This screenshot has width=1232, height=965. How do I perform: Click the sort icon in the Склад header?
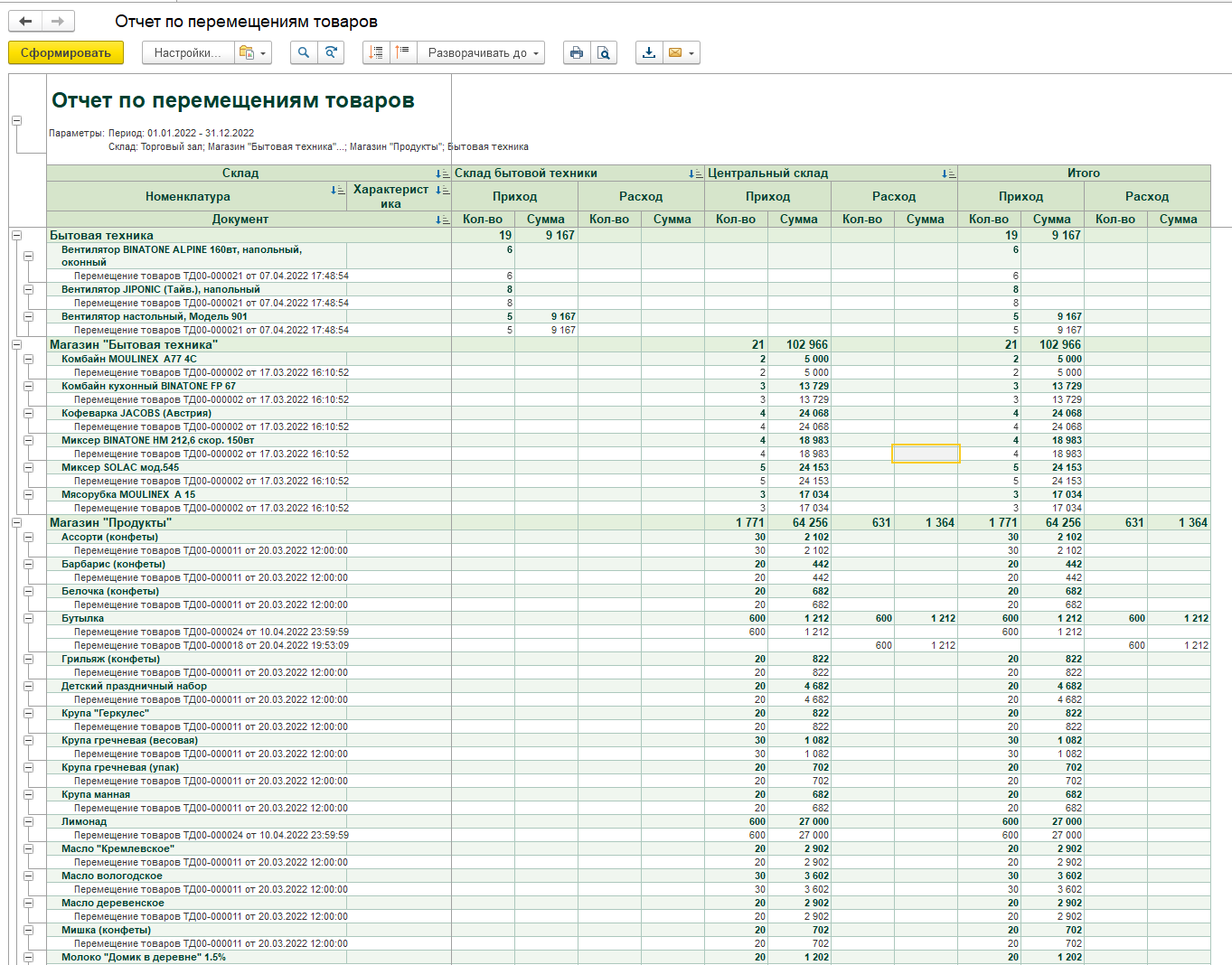point(442,173)
